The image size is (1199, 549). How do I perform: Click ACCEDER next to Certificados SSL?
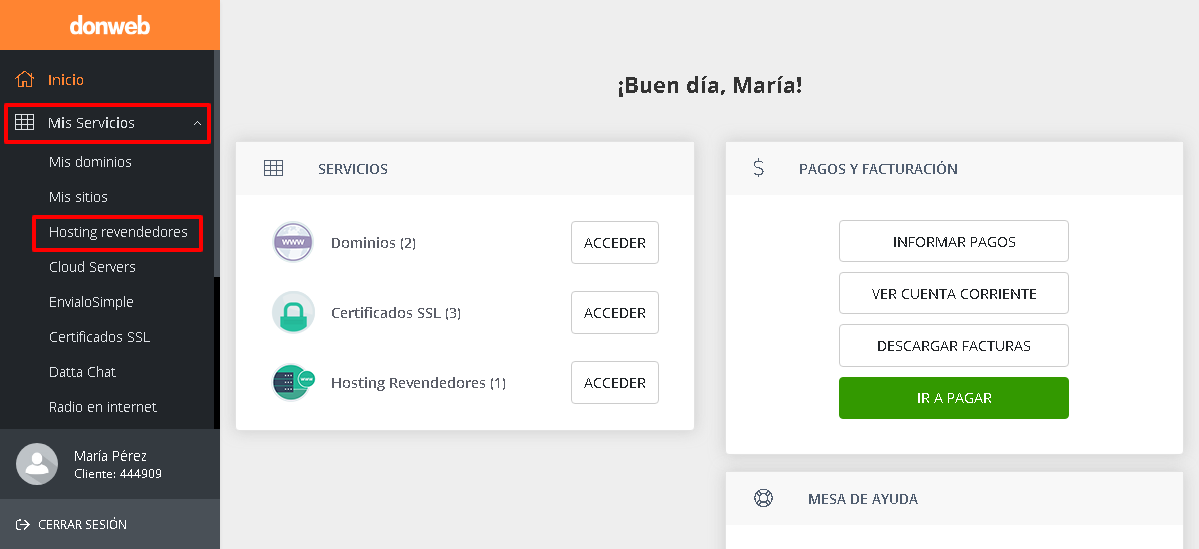[615, 313]
